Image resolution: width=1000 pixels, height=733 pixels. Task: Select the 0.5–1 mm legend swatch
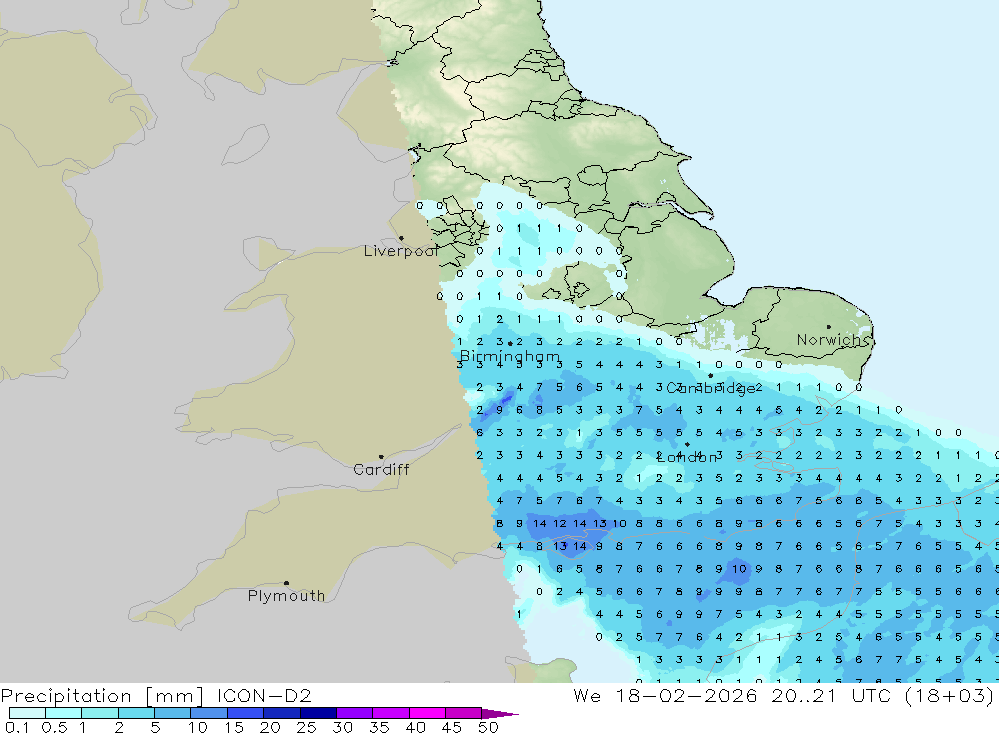(x=64, y=713)
